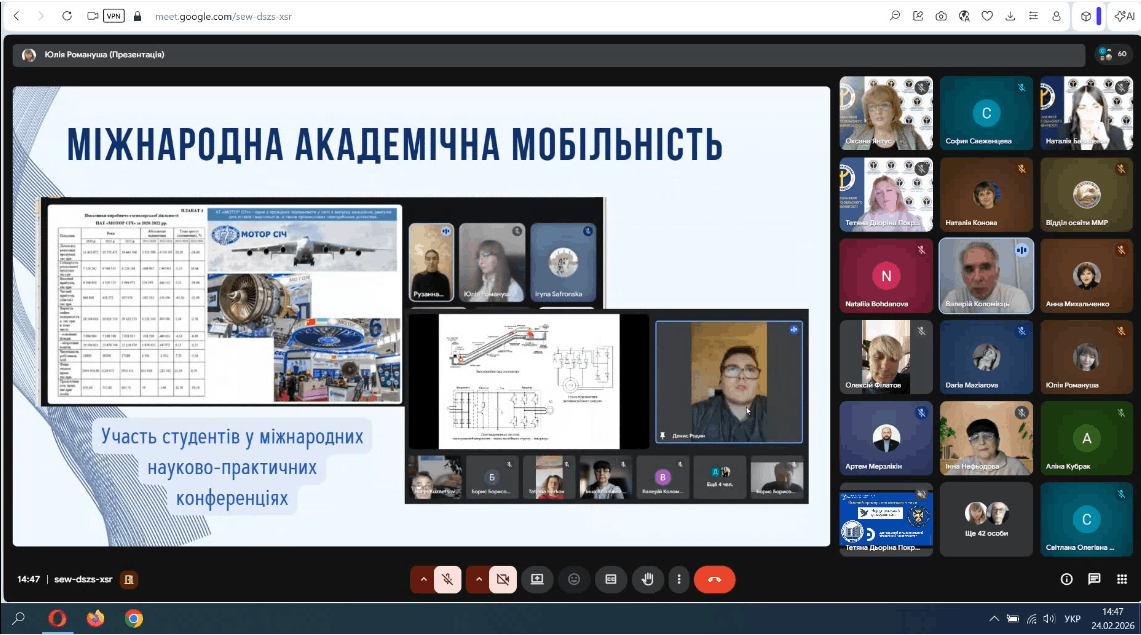The height and width of the screenshot is (635, 1141).
Task: Open Firefox from the Windows taskbar
Action: (95, 618)
